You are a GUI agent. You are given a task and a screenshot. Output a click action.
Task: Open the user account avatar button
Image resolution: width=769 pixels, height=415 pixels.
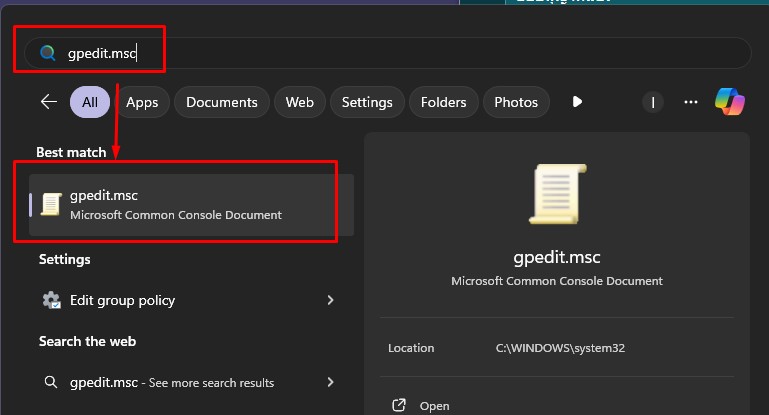coord(653,102)
